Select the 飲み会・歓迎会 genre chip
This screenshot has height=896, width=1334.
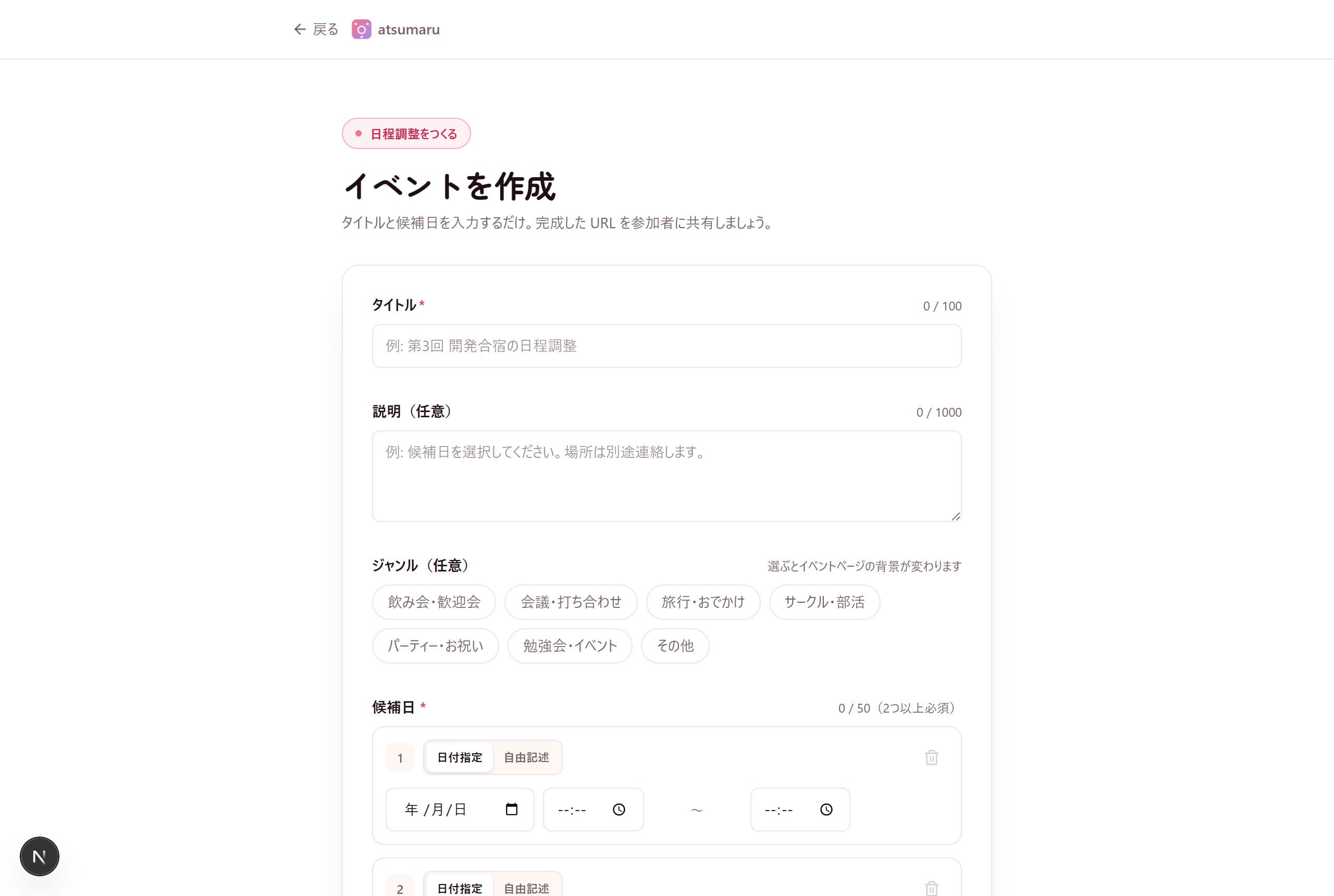434,602
